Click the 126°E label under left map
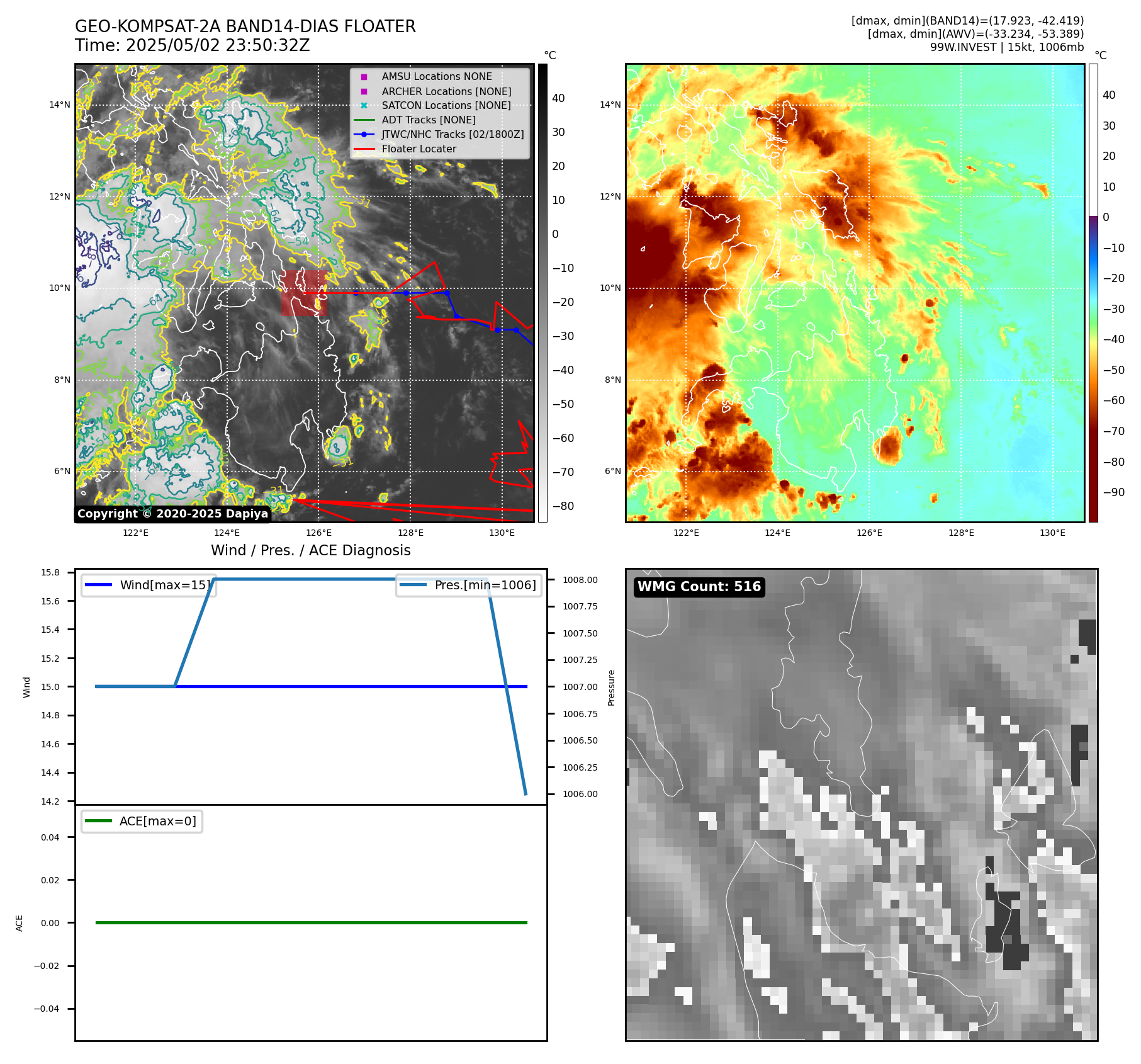The image size is (1141, 1064). (319, 533)
